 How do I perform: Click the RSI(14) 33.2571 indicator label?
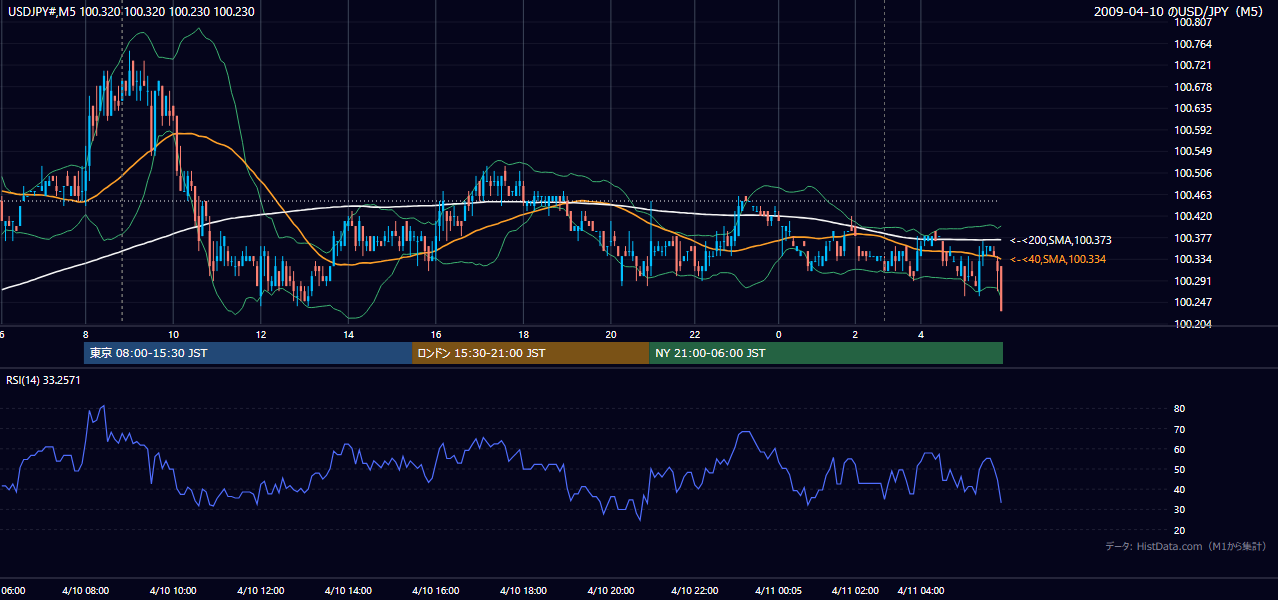tap(44, 380)
